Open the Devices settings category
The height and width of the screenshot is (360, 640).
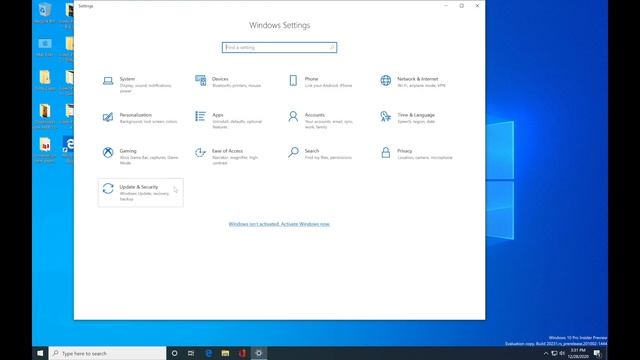(233, 84)
